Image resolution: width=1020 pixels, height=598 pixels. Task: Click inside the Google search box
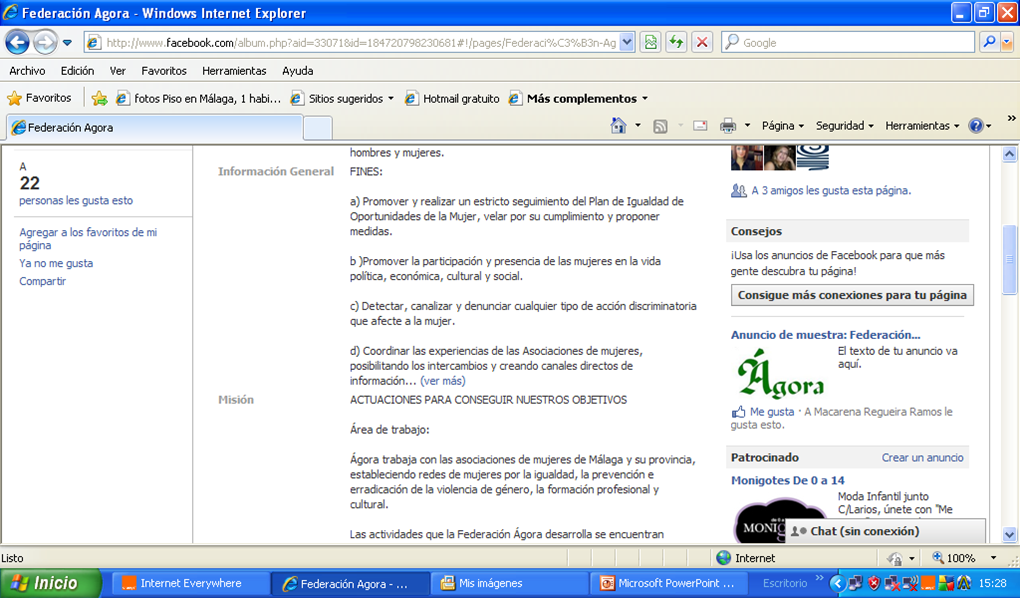[x=848, y=43]
